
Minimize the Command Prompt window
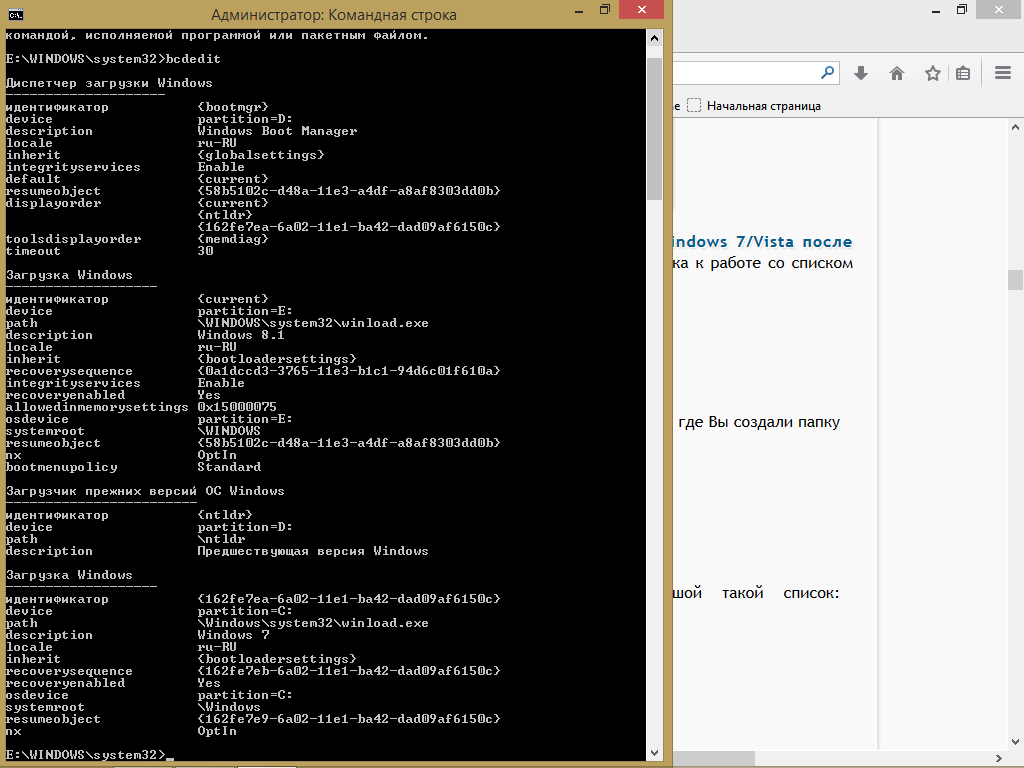(579, 10)
